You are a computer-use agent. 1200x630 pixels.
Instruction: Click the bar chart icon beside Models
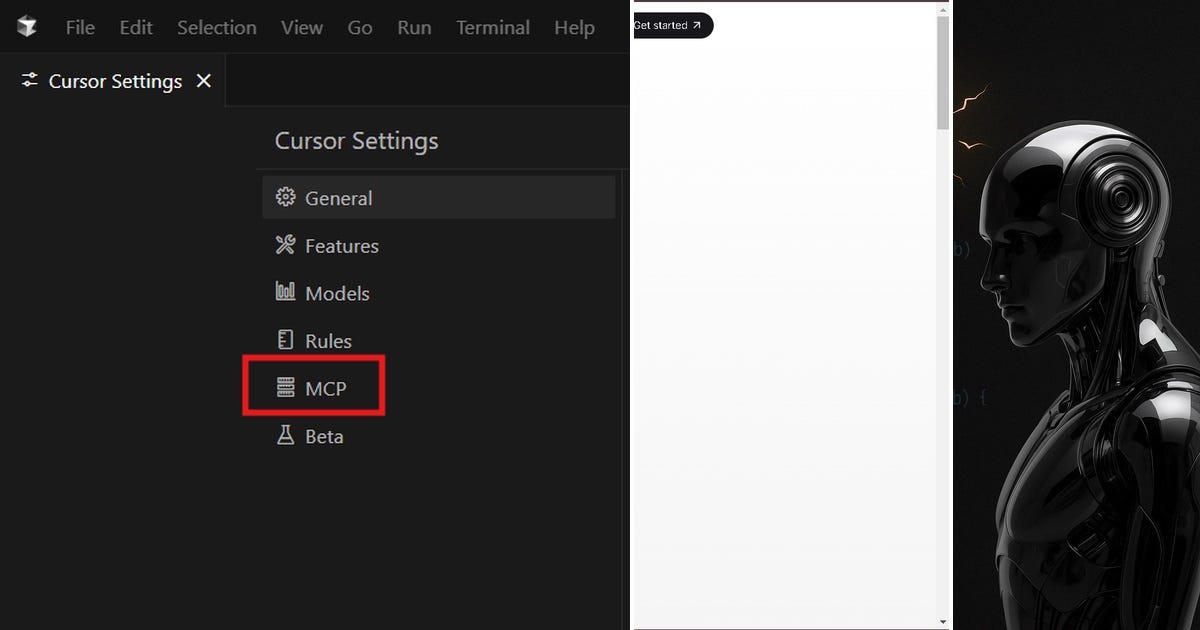tap(285, 292)
